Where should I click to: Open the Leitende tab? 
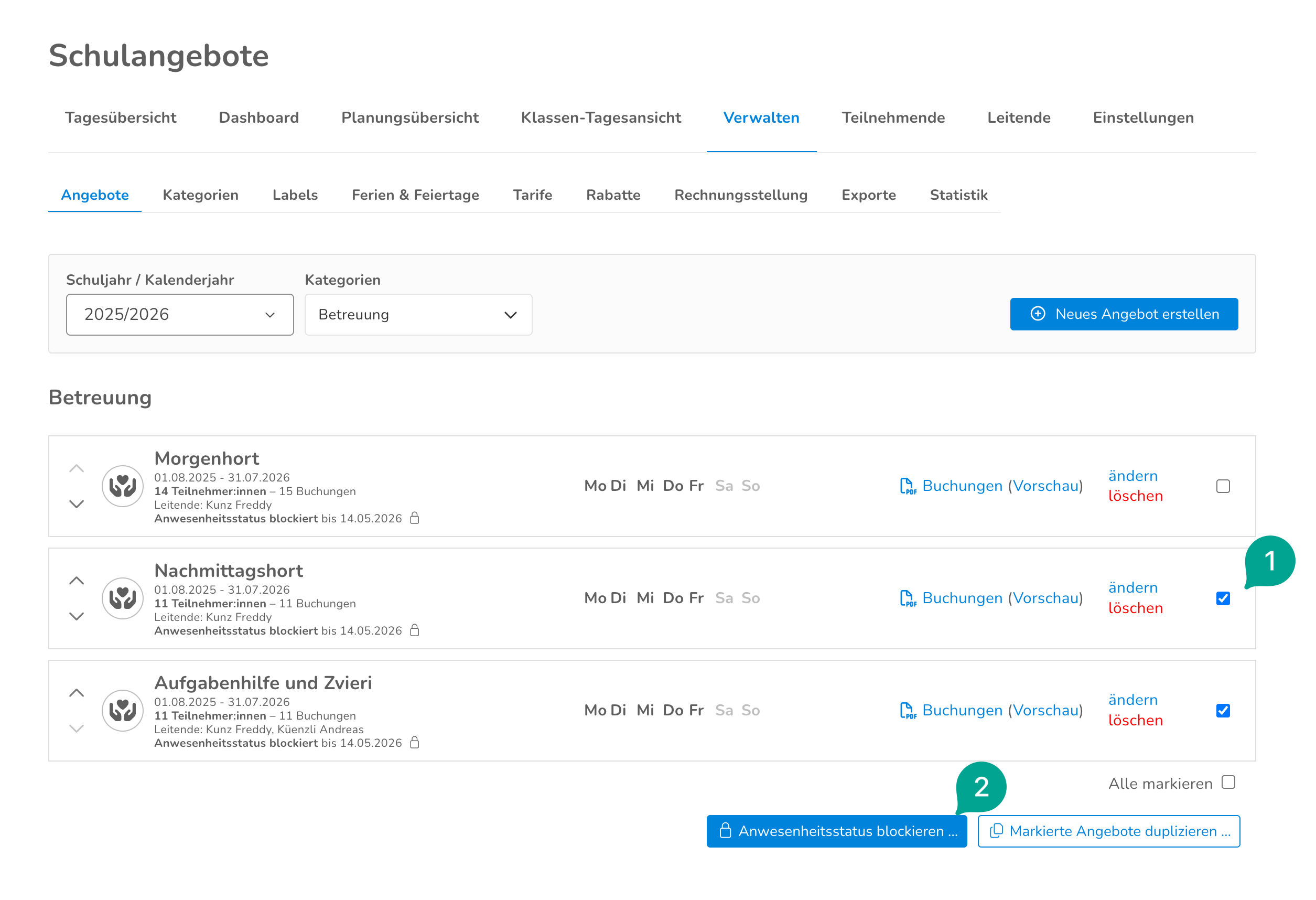pyautogui.click(x=1019, y=117)
